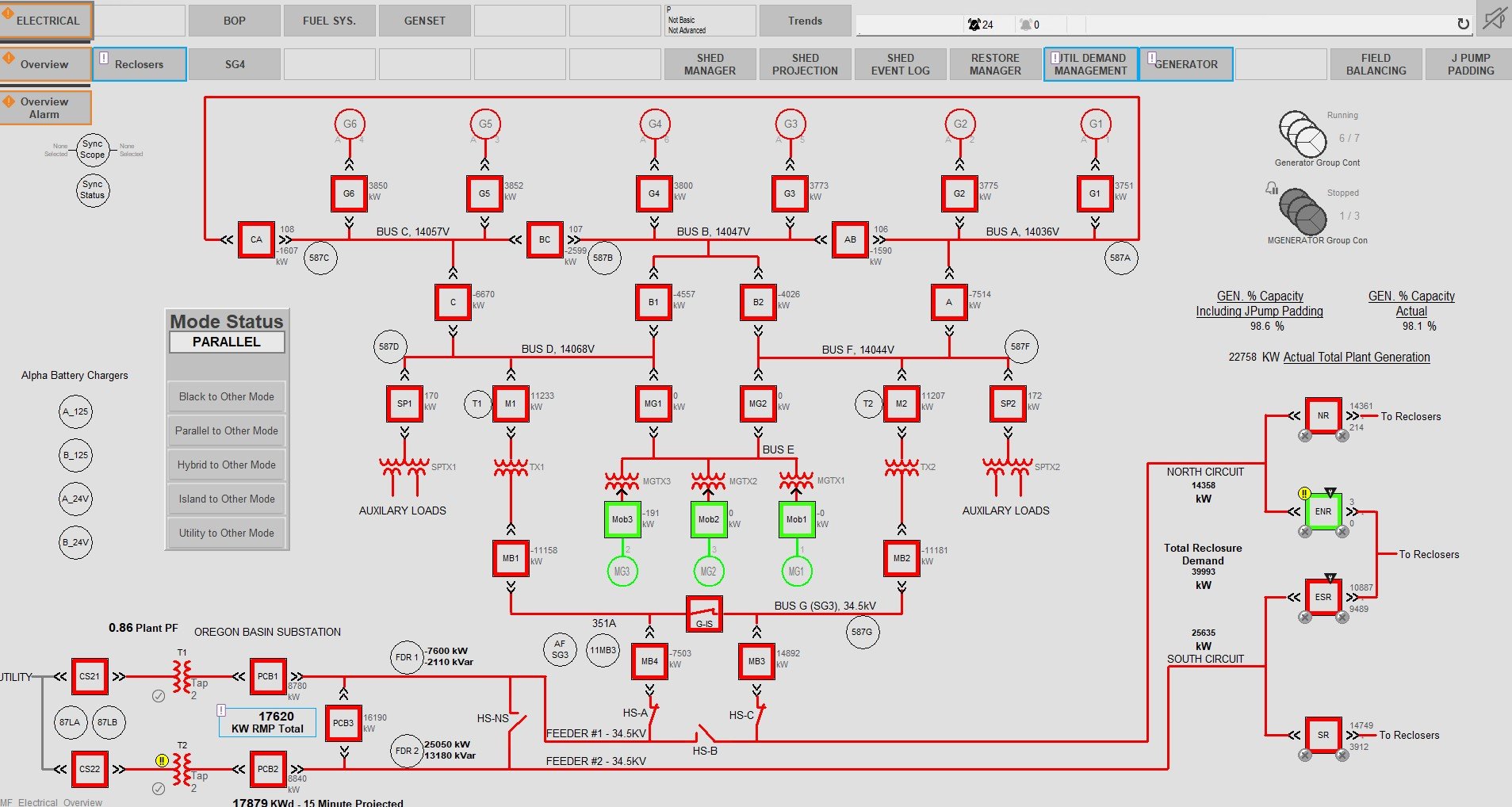
Task: Select relay 587A circle
Action: (x=1121, y=258)
